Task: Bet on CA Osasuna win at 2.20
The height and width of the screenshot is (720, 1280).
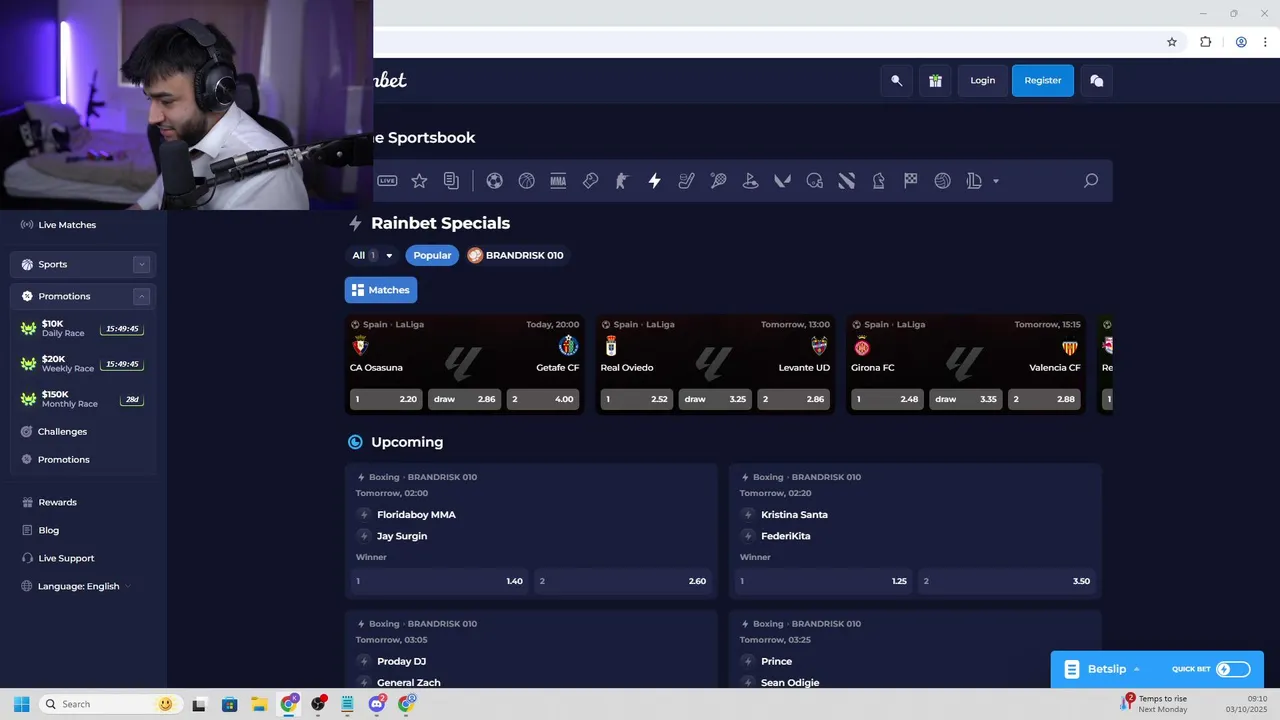Action: tap(386, 399)
